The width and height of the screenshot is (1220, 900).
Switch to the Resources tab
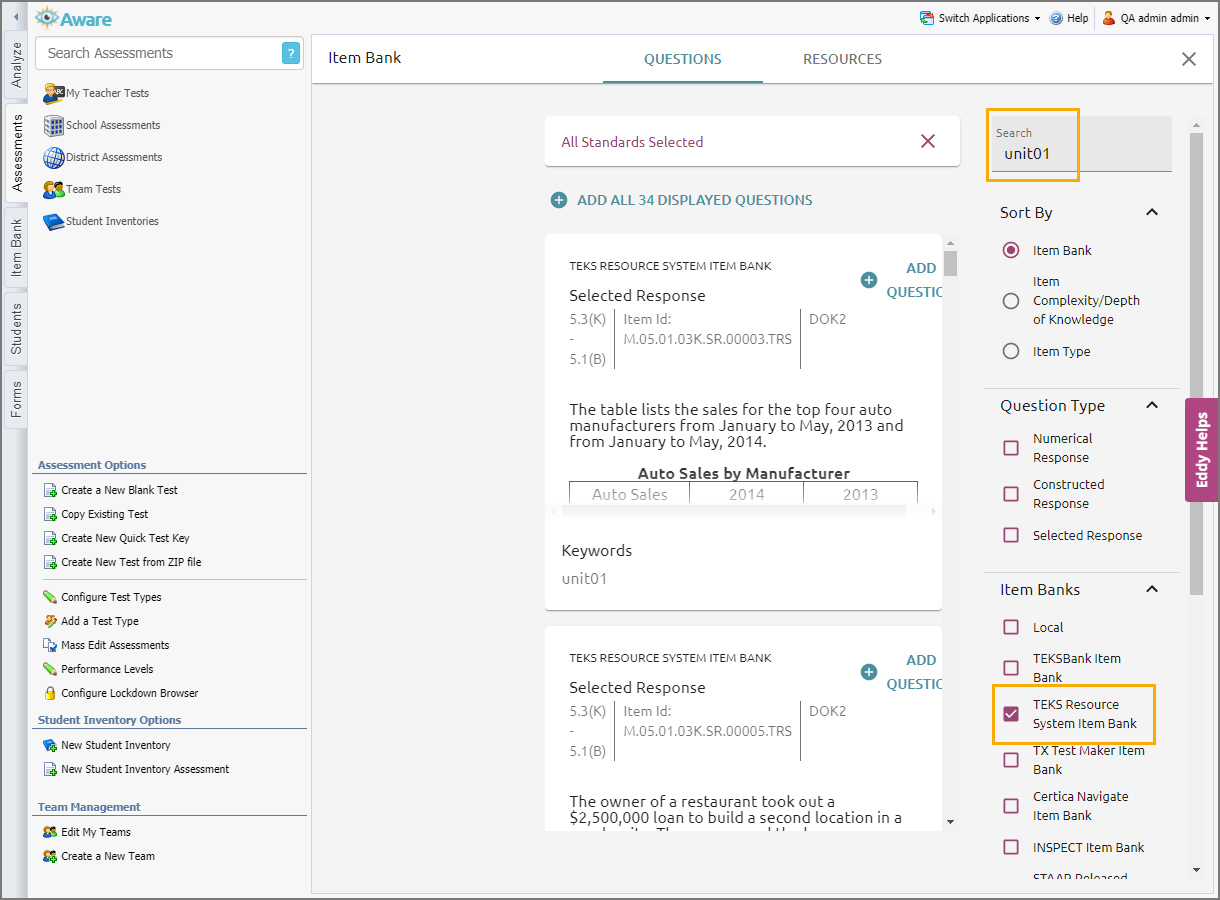[842, 59]
